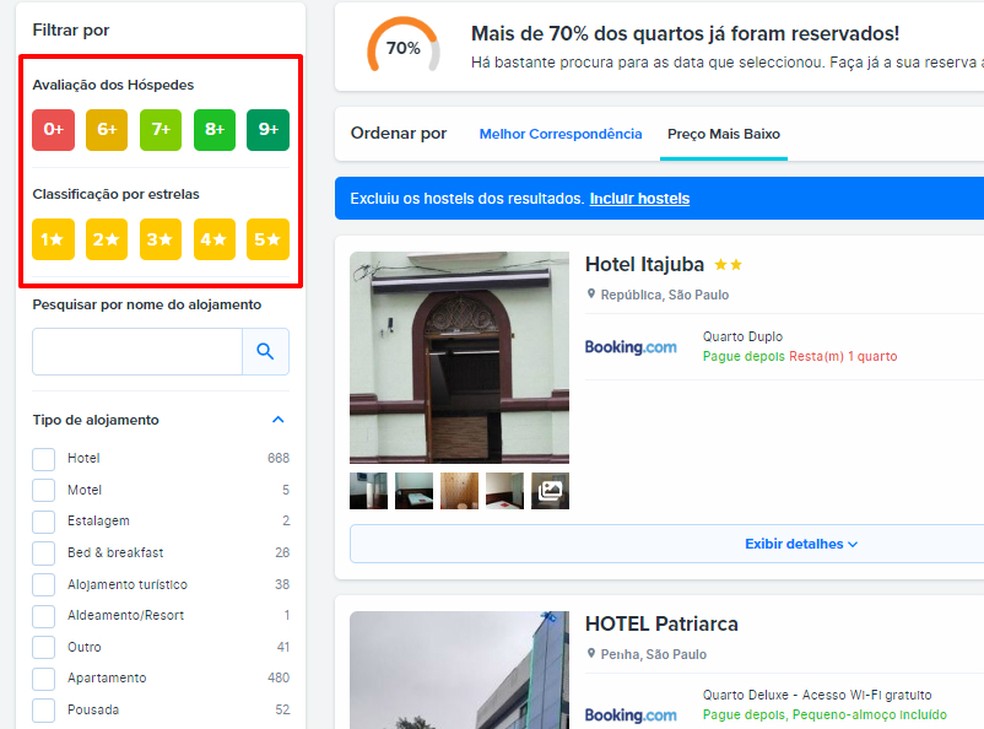Click the Booking.com logo for Hotel Itajuba
This screenshot has height=729, width=984.
click(x=631, y=347)
